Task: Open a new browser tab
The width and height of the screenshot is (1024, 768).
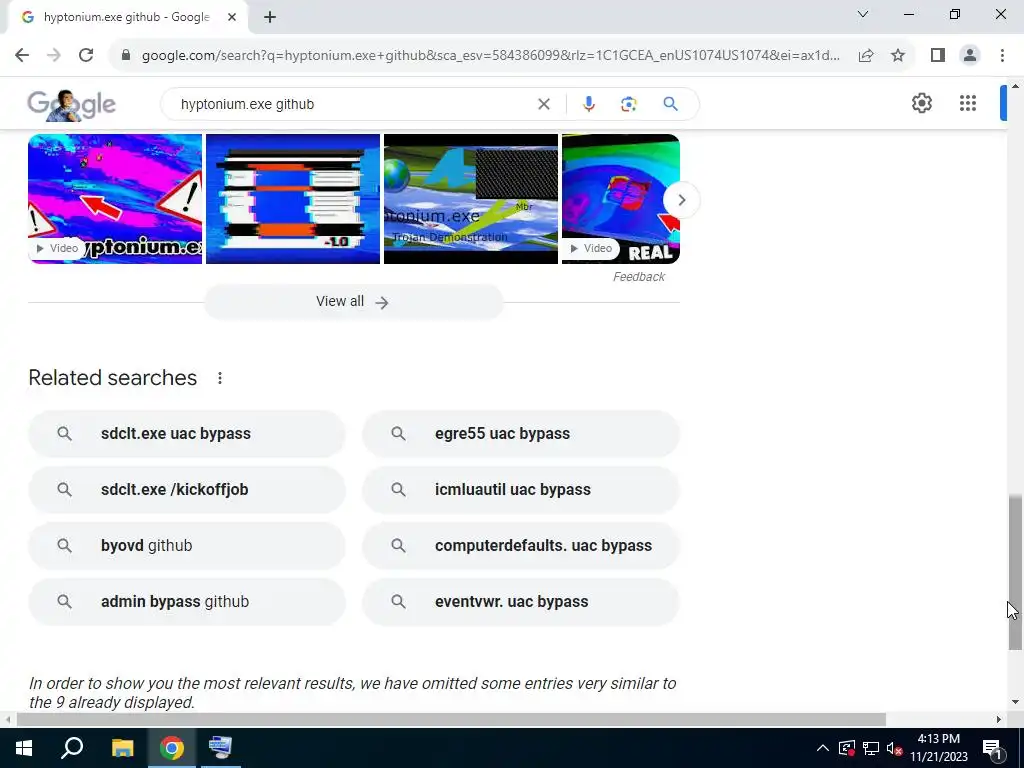Action: click(270, 17)
